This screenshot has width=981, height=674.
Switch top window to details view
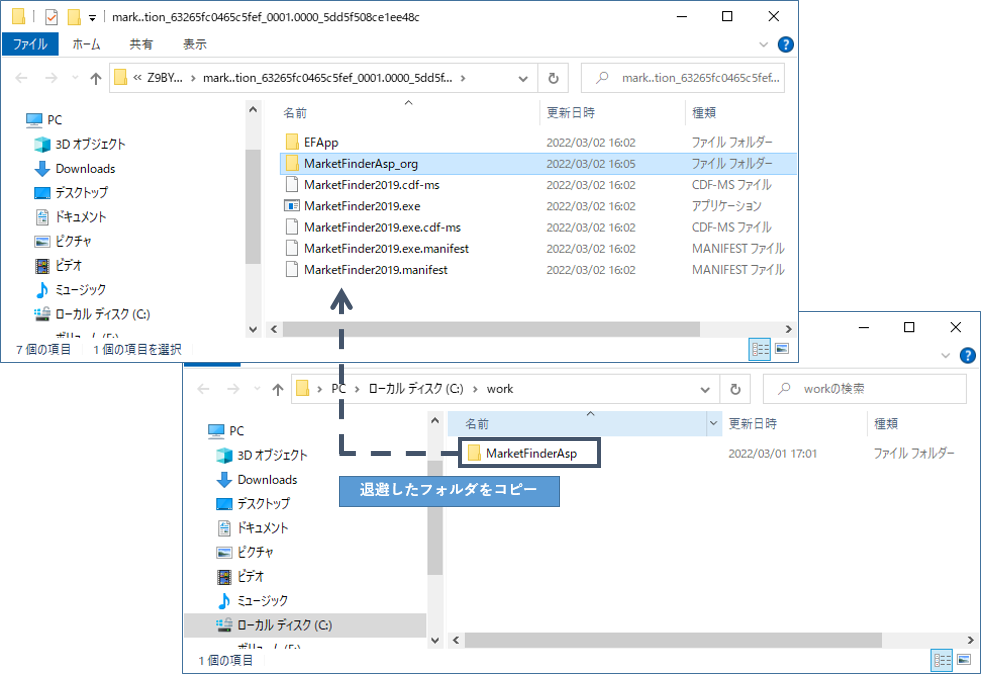(760, 349)
